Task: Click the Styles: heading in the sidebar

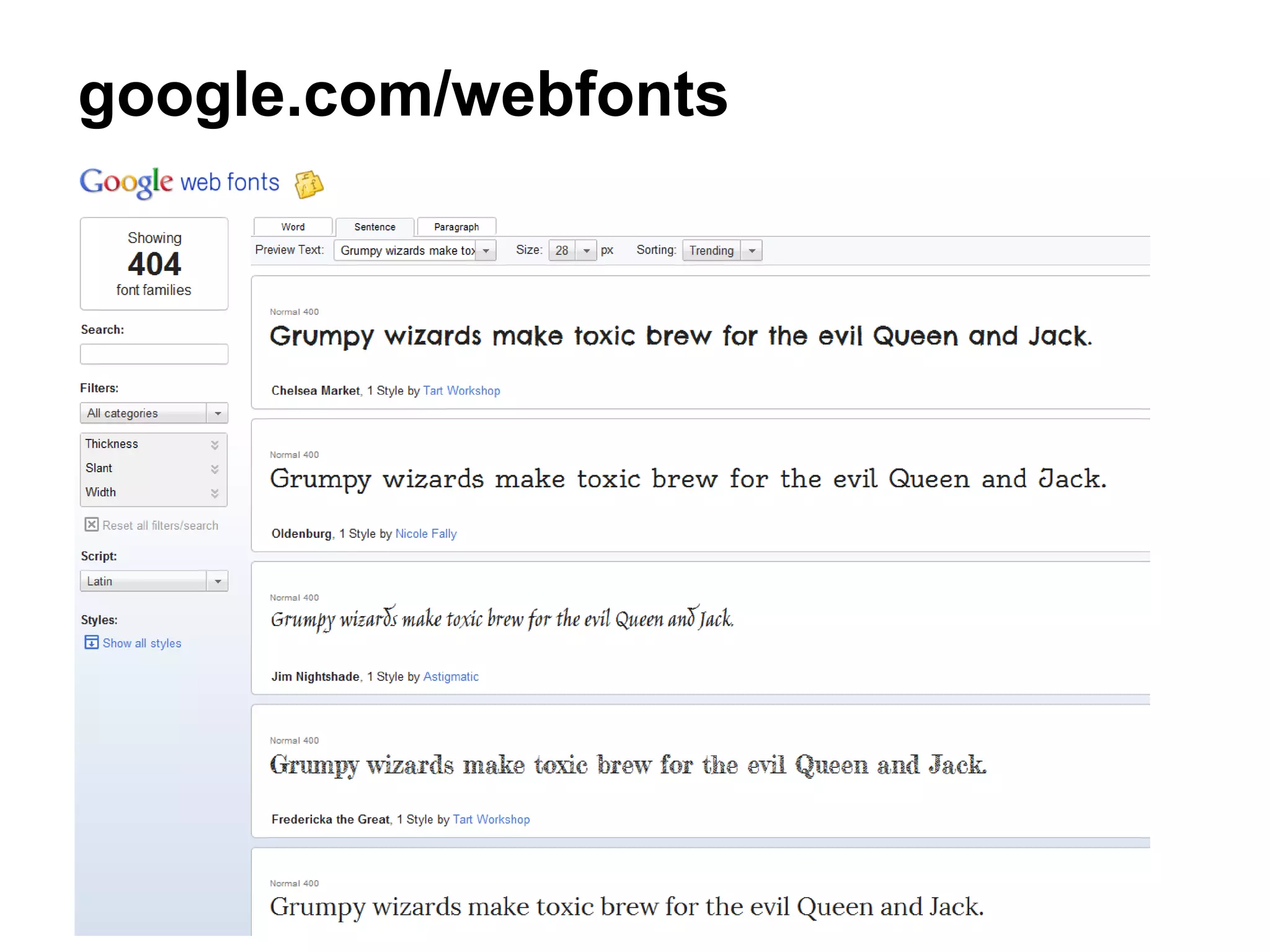Action: click(x=99, y=620)
